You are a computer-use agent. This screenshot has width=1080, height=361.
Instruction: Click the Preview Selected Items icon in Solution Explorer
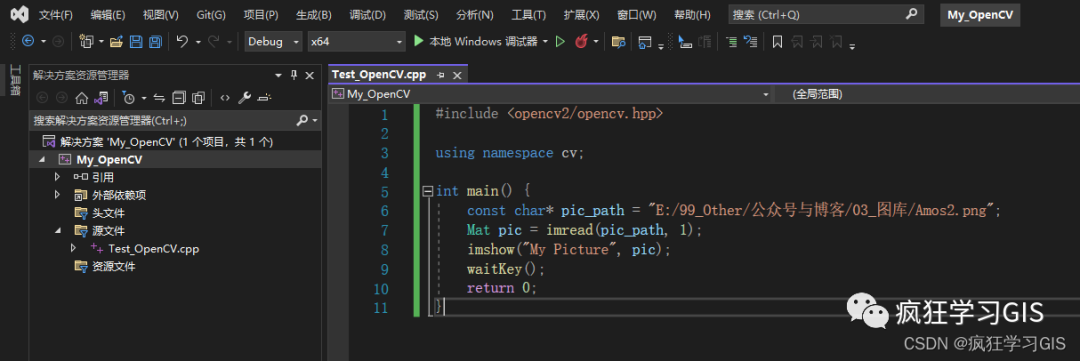[264, 98]
